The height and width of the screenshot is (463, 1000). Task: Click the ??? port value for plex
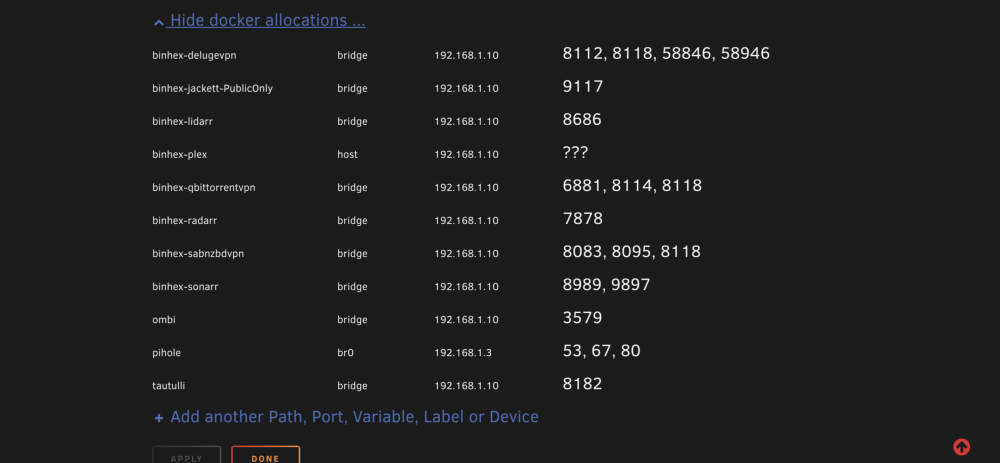tap(575, 153)
